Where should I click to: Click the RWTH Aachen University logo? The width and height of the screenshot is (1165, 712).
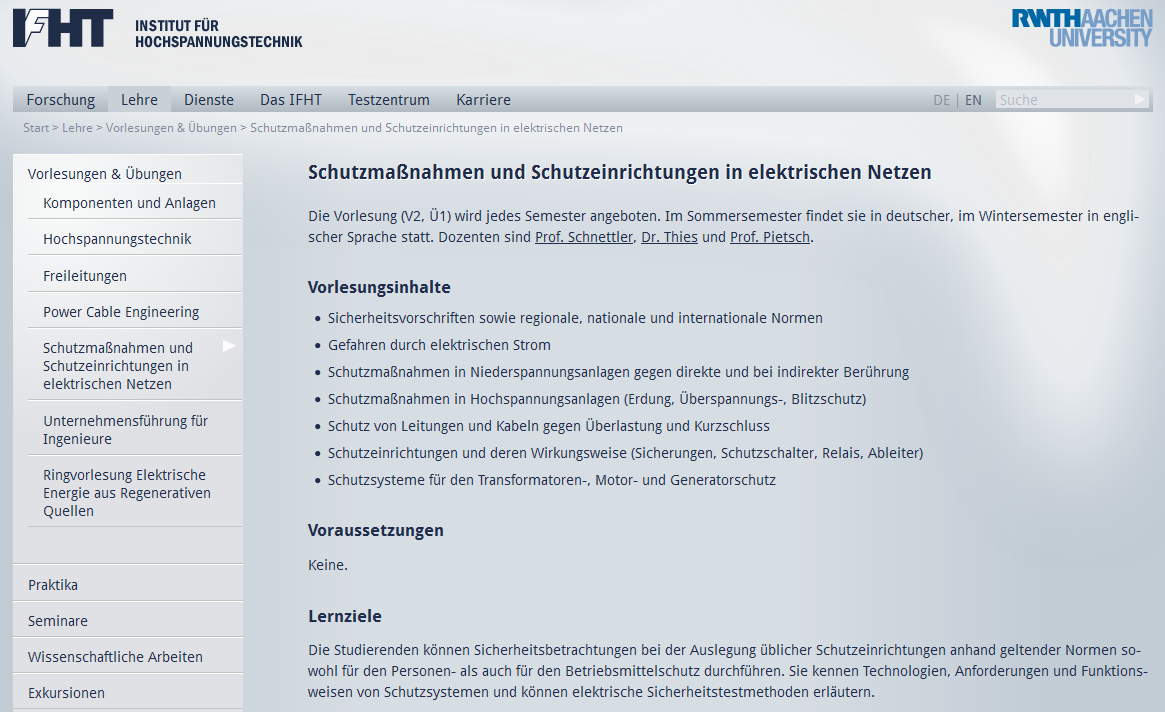1082,28
